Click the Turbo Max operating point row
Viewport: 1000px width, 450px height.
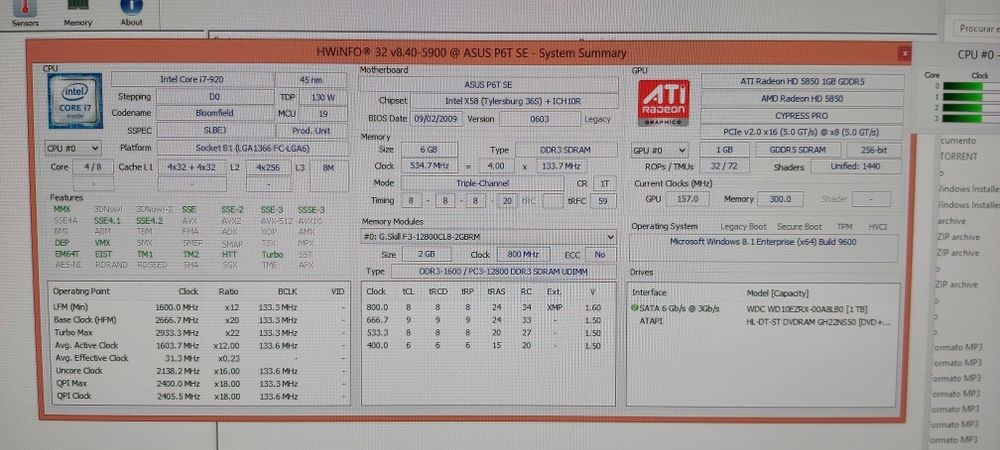pos(200,333)
